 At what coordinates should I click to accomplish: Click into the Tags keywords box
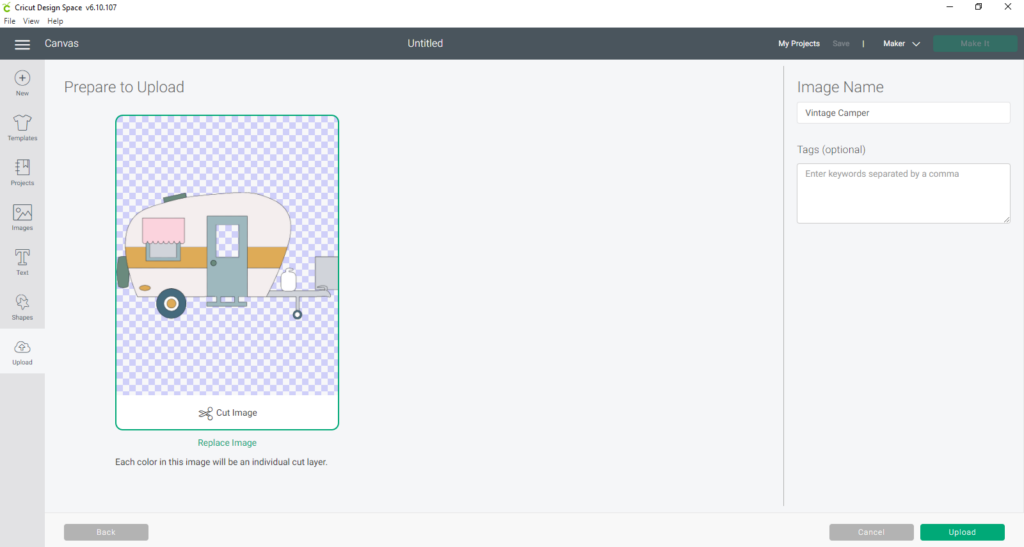(x=903, y=193)
